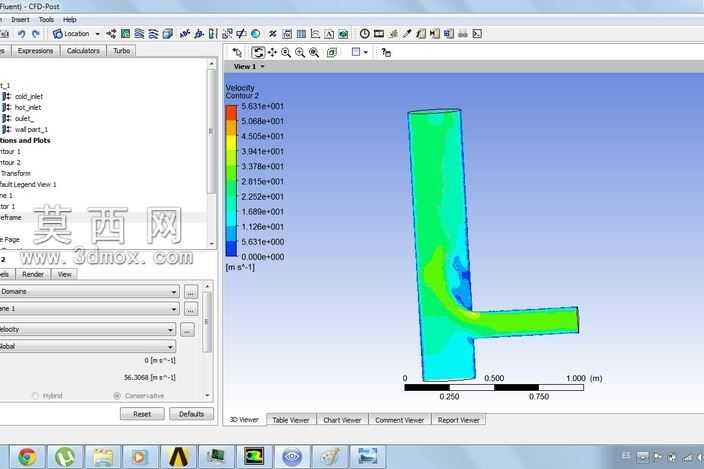
Task: Insert a Contour plot from toolbar
Action: (x=126, y=34)
